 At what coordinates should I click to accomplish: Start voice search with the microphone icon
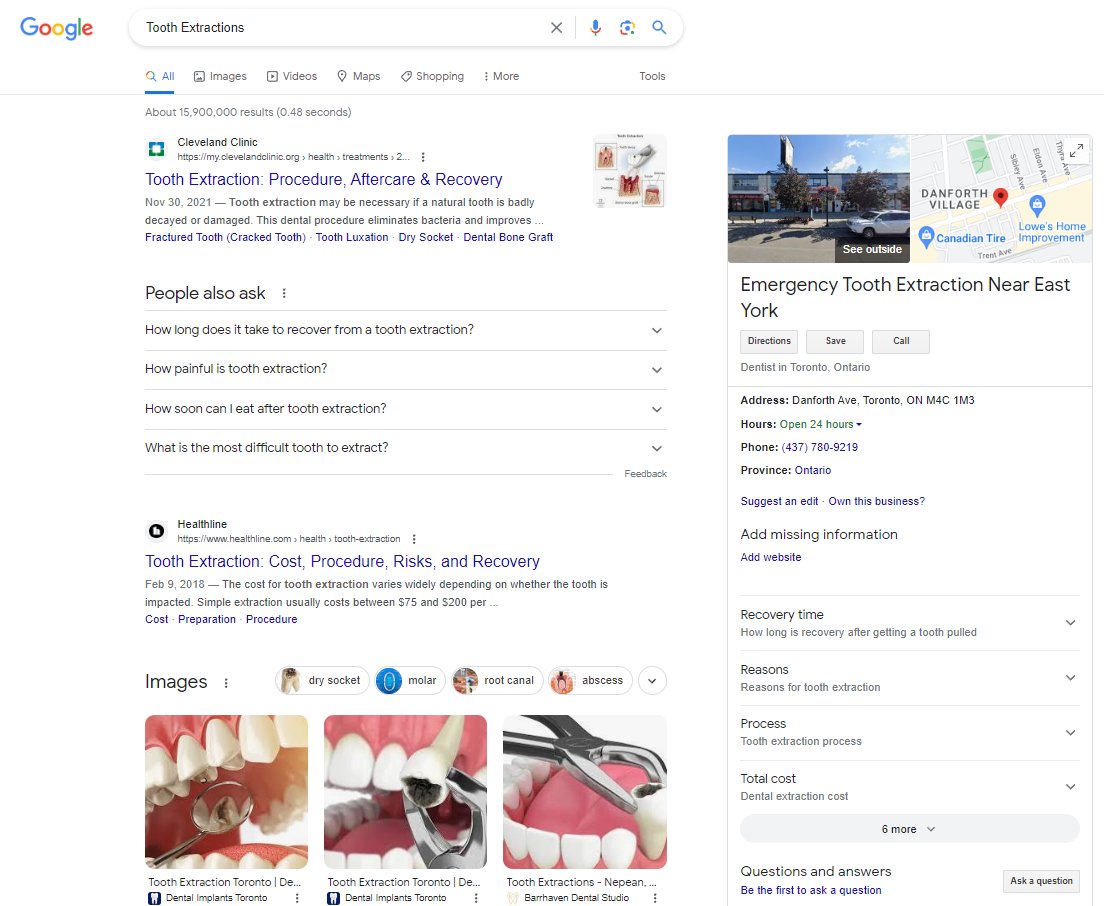(x=595, y=27)
